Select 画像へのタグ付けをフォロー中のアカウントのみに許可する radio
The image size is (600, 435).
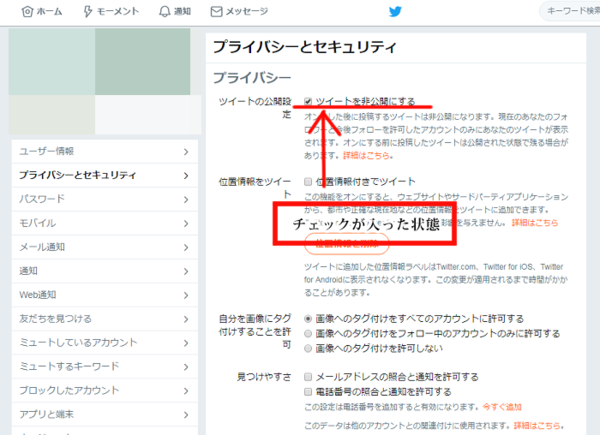click(308, 333)
